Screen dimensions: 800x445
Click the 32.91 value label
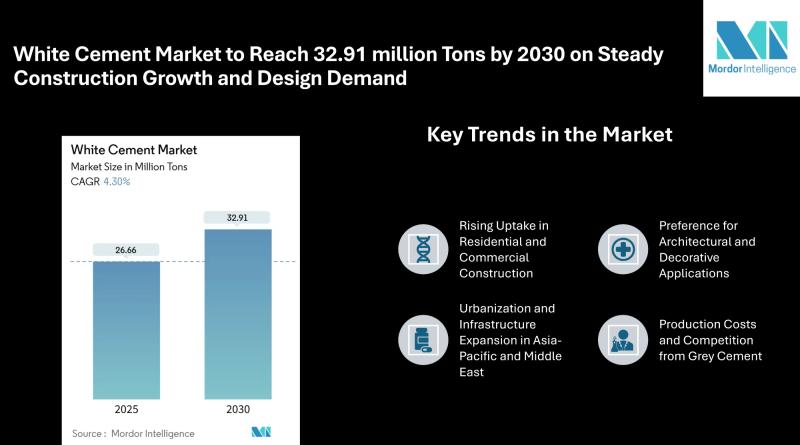pyautogui.click(x=237, y=217)
